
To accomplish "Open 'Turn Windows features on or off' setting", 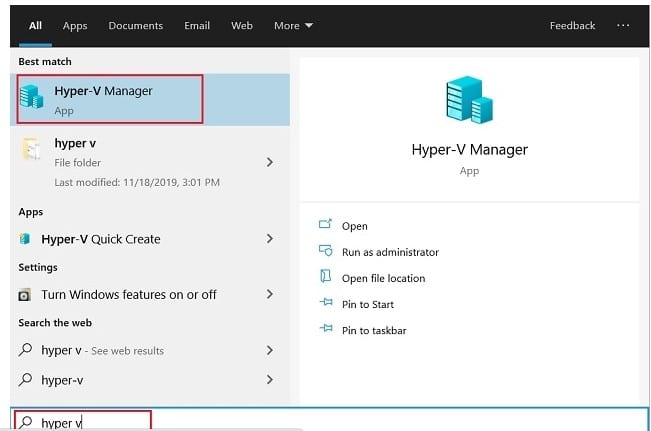I will pos(150,294).
